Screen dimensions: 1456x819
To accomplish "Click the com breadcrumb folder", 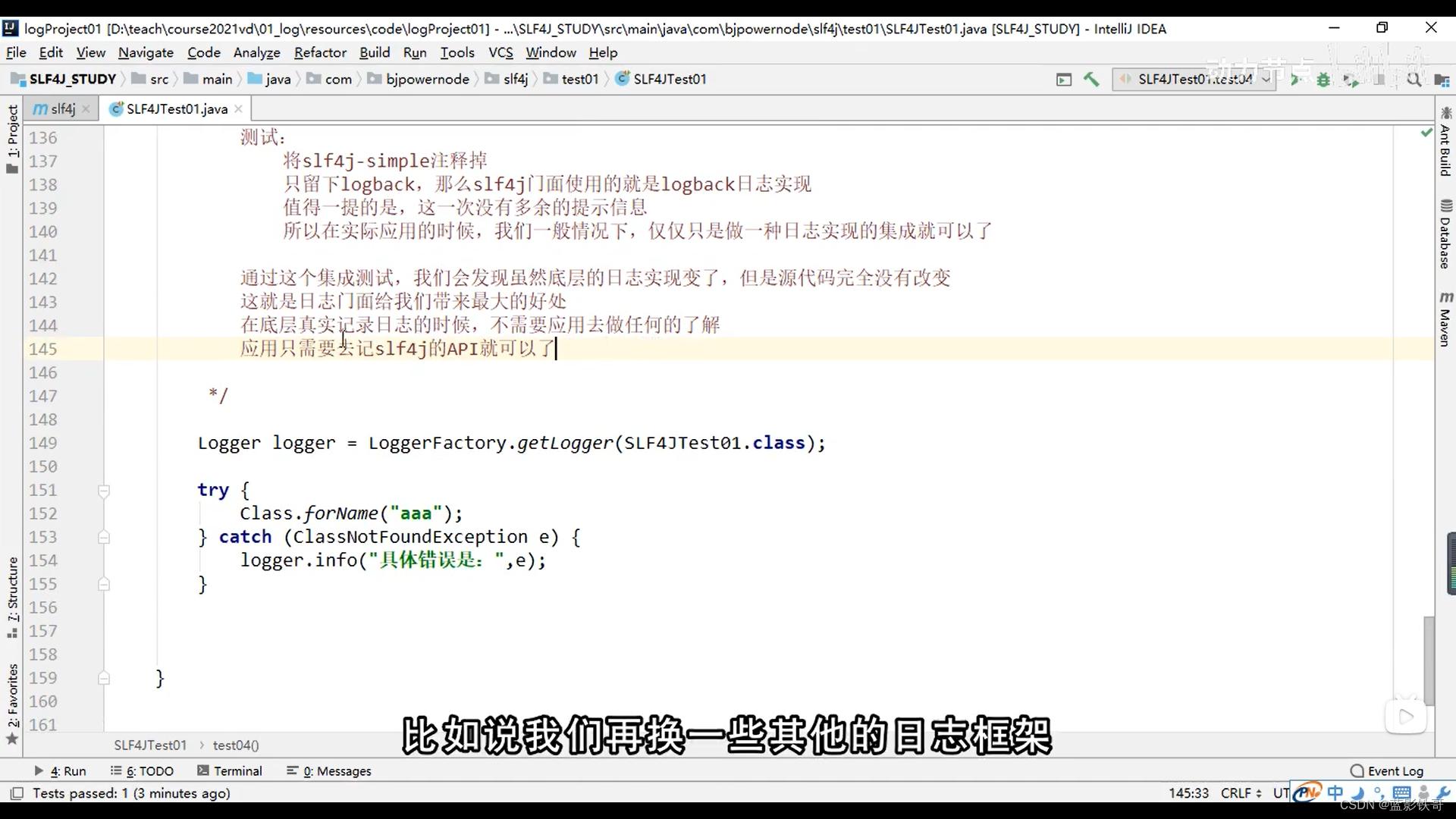I will [x=330, y=79].
